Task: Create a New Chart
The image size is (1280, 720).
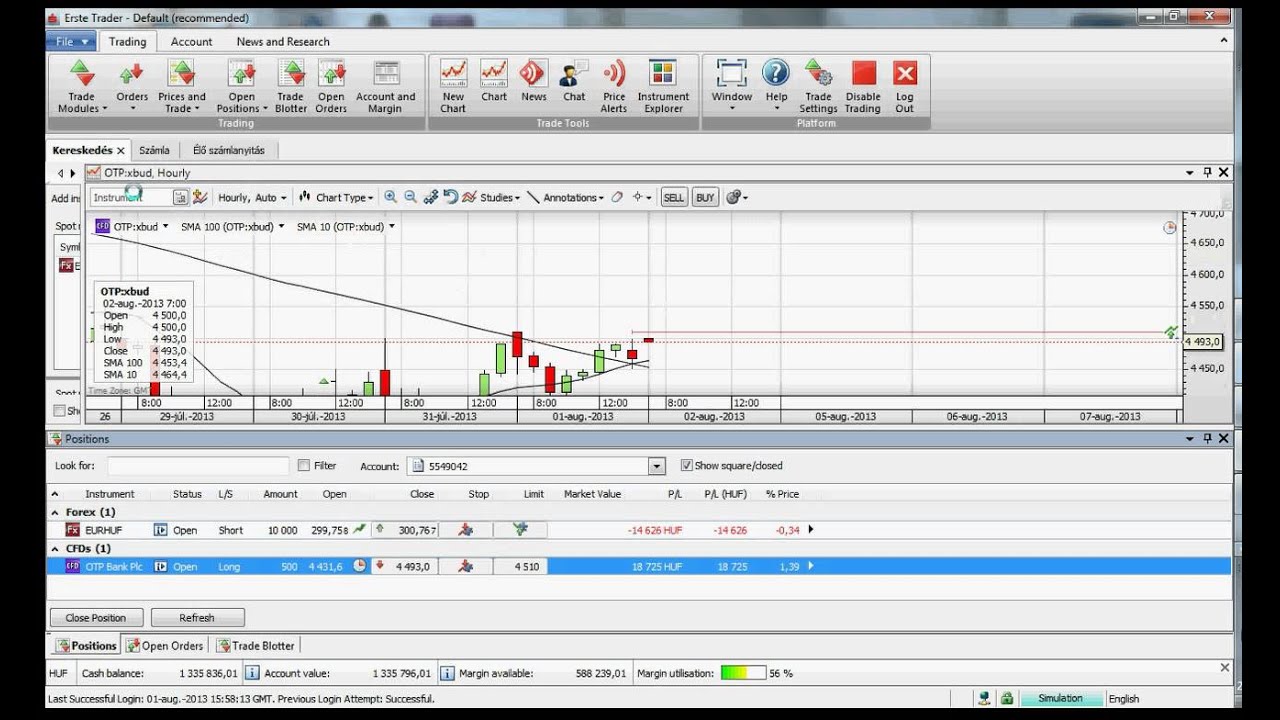Action: [453, 87]
